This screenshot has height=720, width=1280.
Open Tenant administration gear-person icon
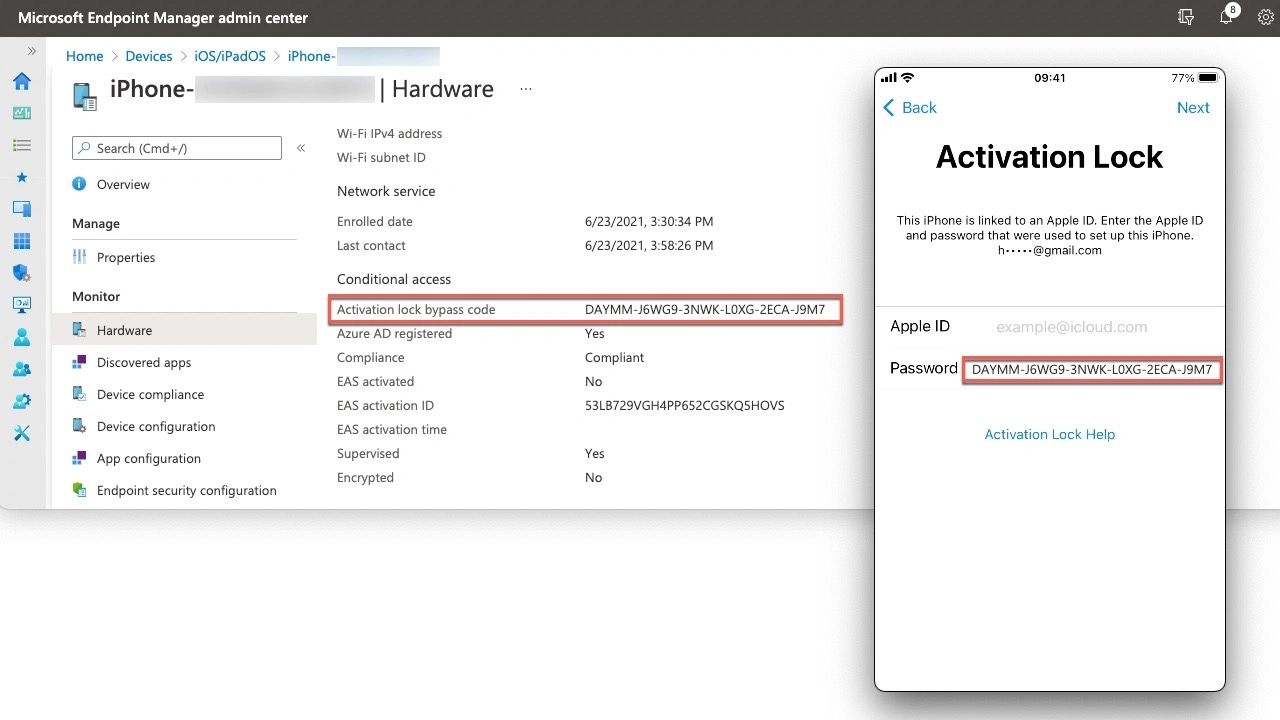[21, 401]
